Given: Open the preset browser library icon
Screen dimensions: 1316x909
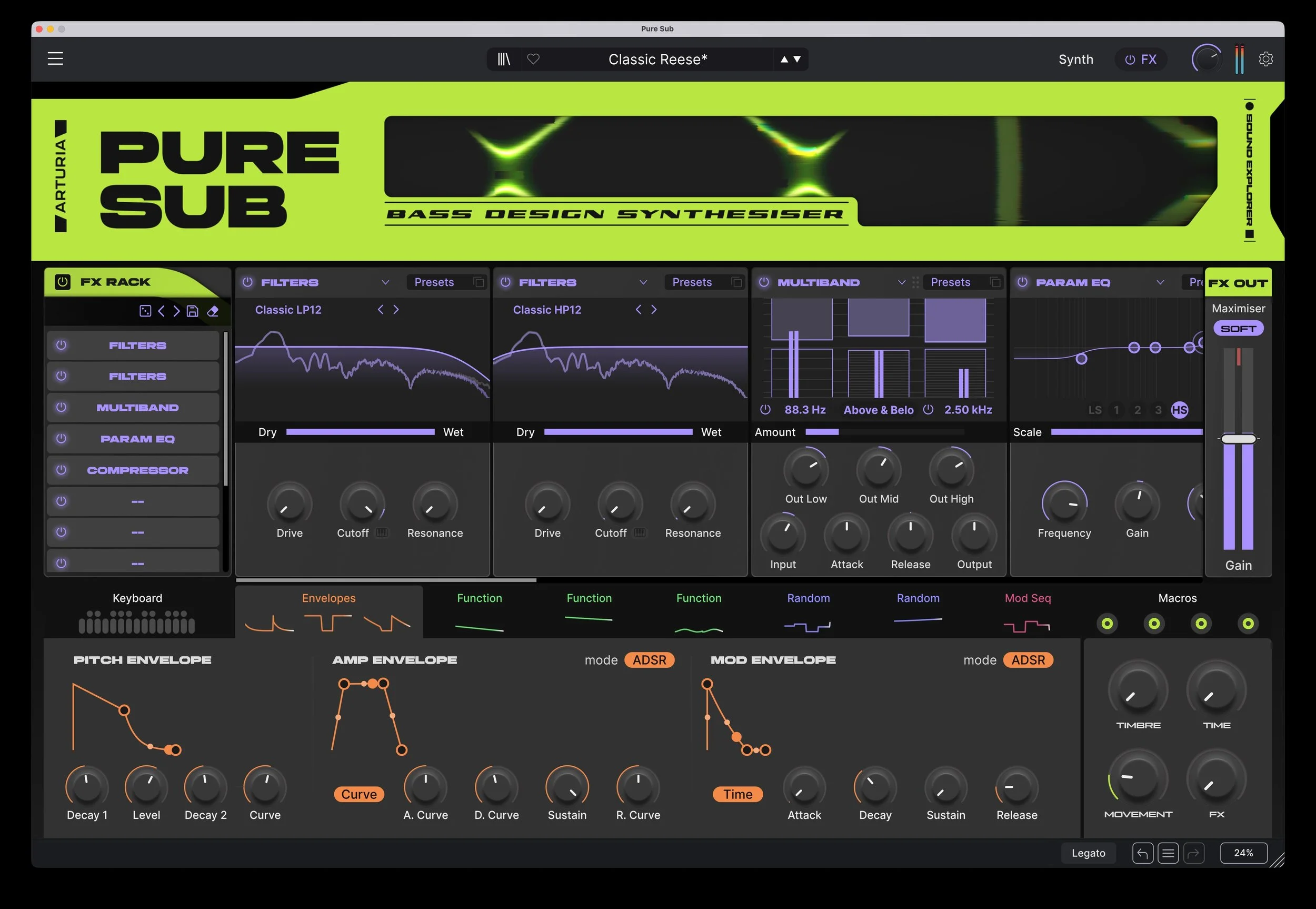Looking at the screenshot, I should coord(504,59).
